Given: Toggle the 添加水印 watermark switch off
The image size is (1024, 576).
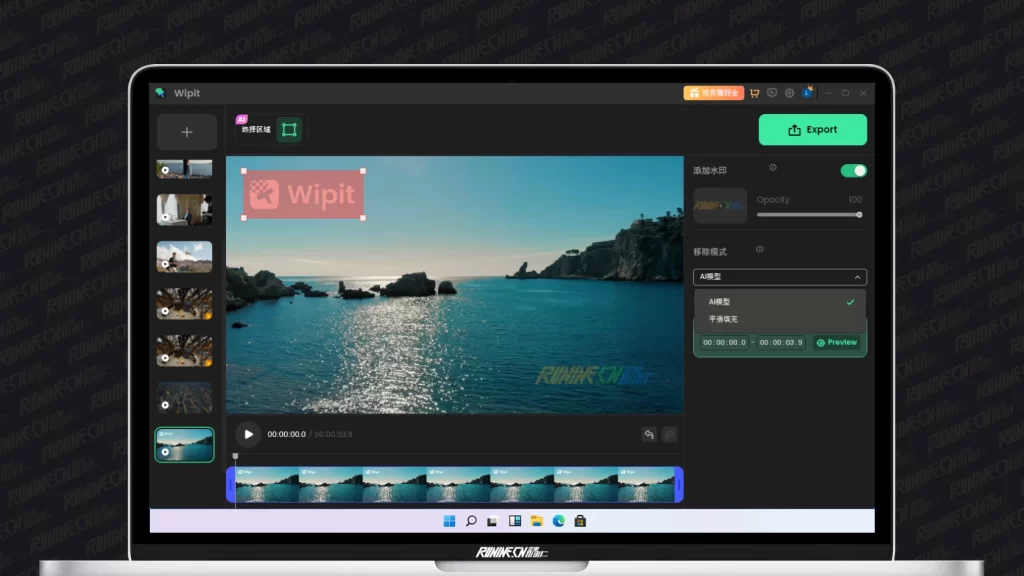Looking at the screenshot, I should (853, 170).
